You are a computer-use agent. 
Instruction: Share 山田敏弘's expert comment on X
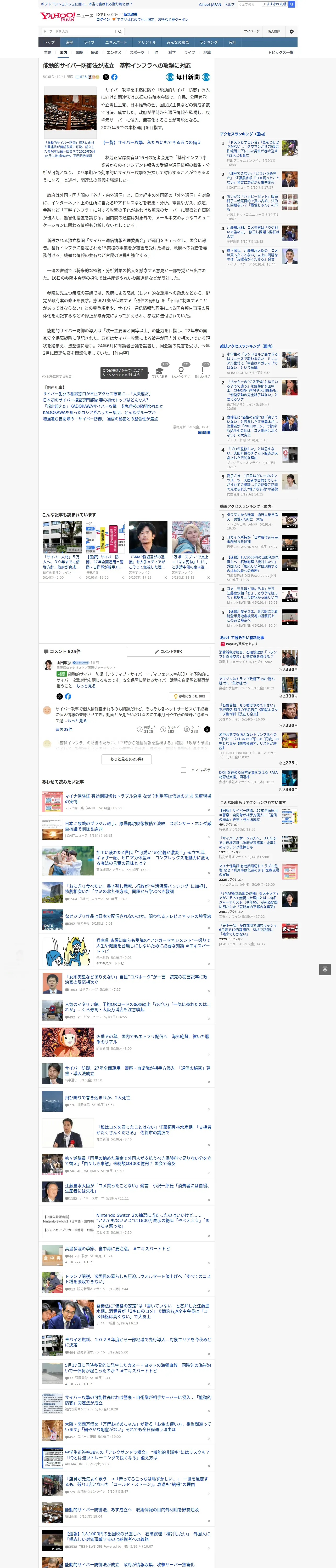click(x=59, y=696)
